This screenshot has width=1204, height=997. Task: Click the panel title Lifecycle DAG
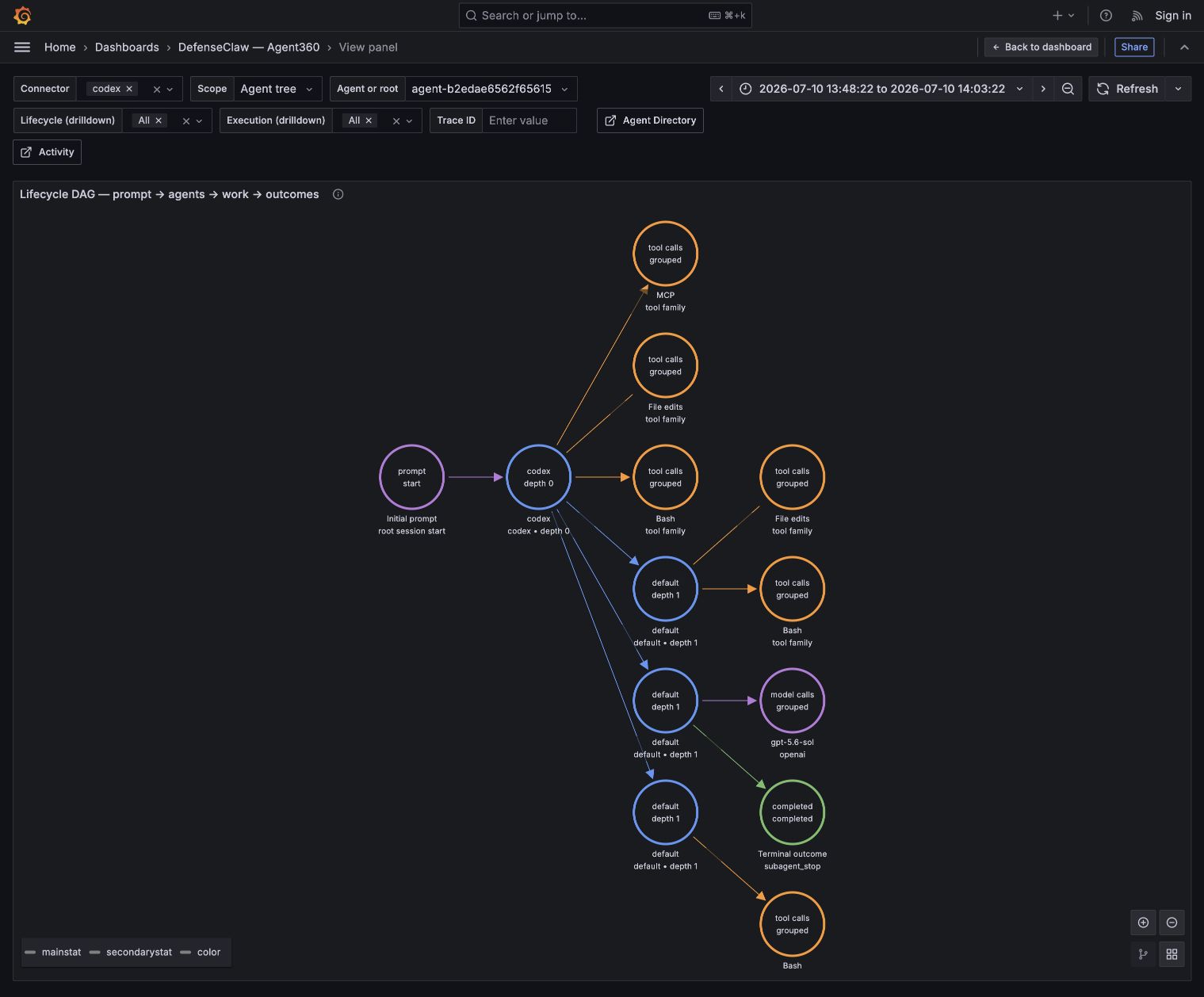pyautogui.click(x=170, y=194)
